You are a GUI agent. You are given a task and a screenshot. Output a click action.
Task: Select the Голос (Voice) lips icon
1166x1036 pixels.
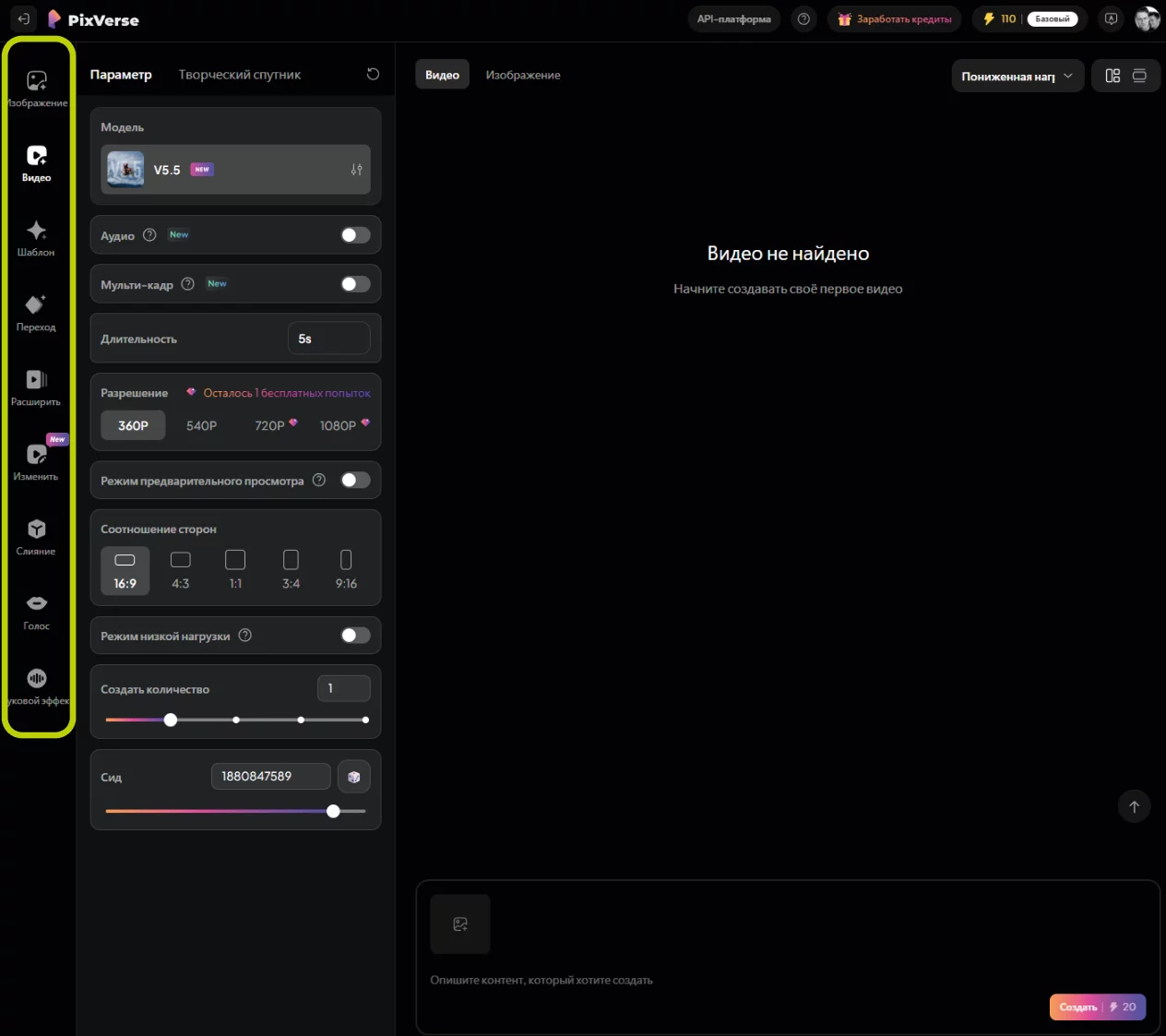tap(36, 603)
